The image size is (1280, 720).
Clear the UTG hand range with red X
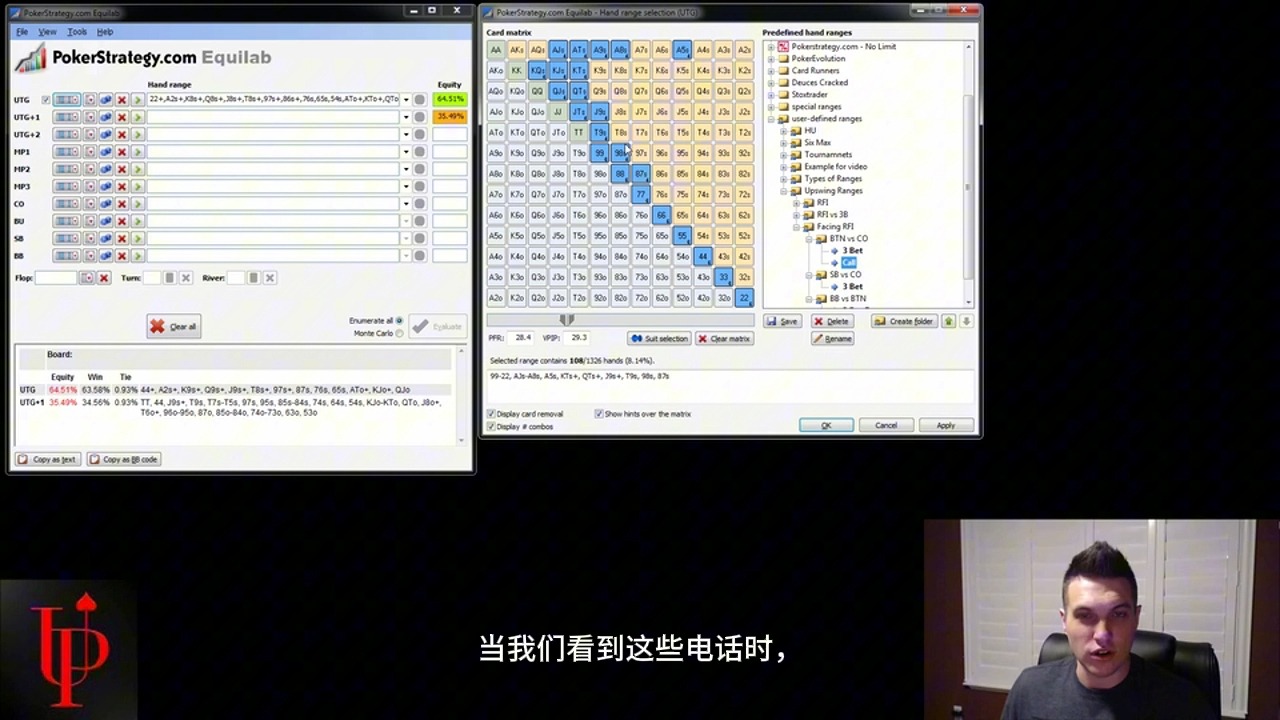tap(122, 100)
